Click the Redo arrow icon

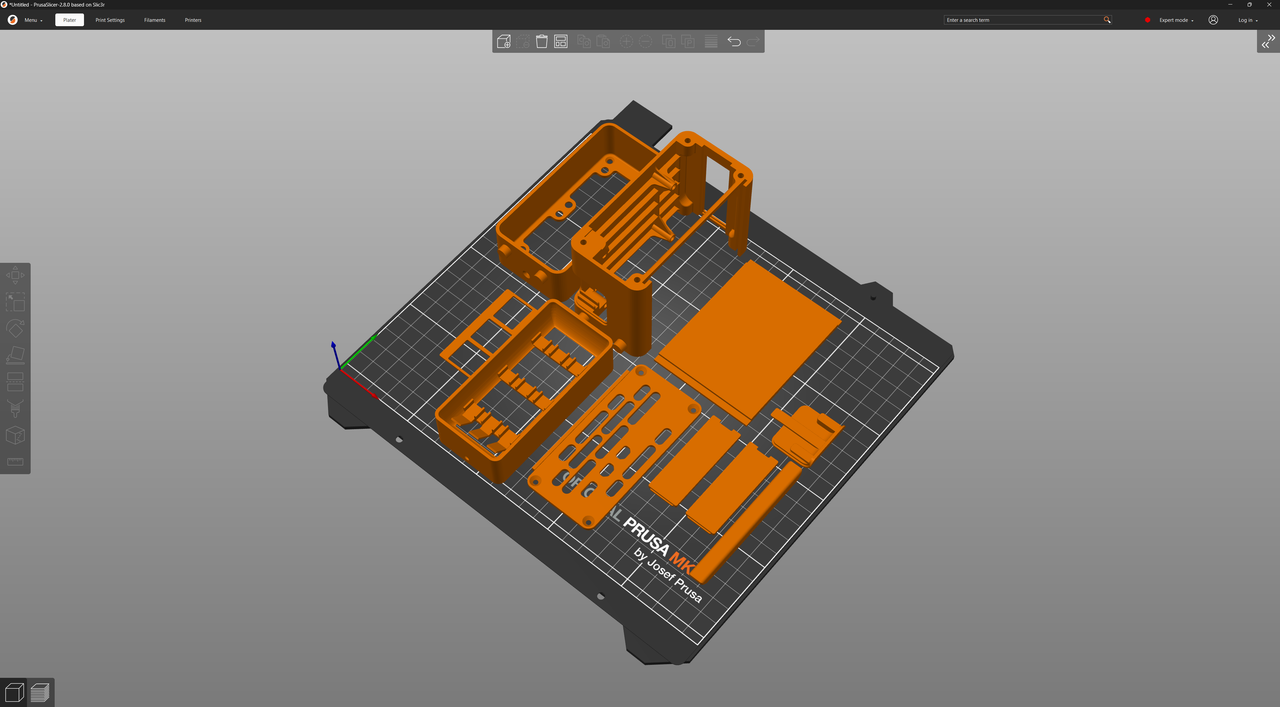click(x=753, y=42)
